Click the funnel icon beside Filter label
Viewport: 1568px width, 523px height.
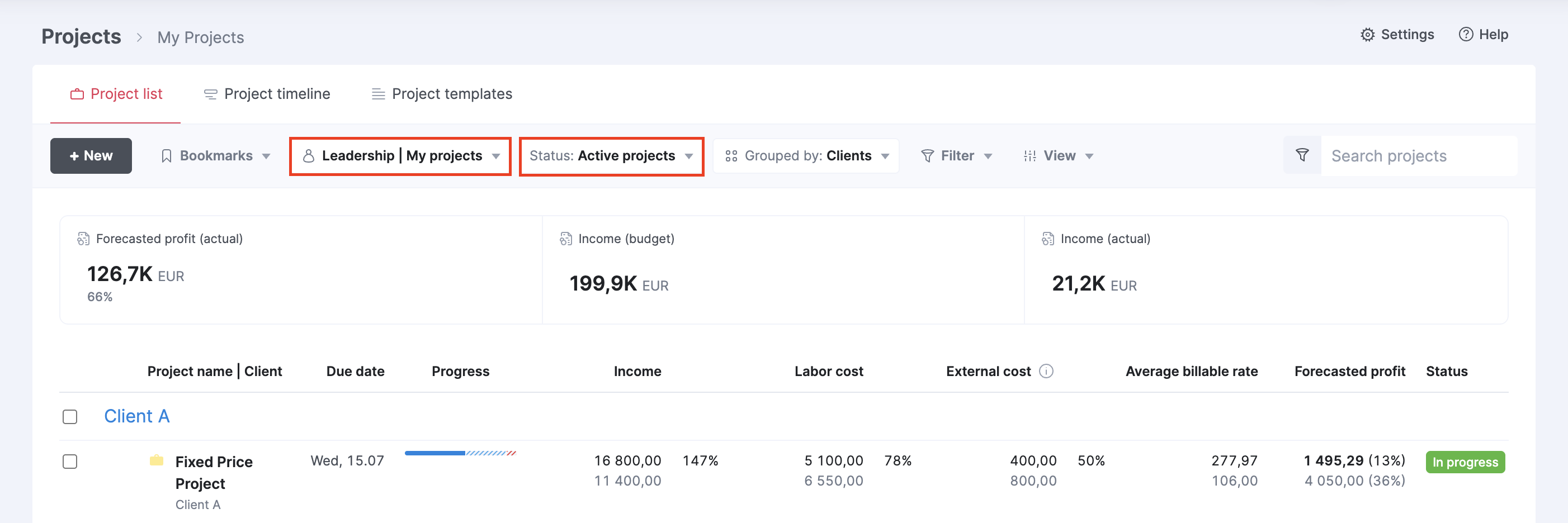coord(927,156)
